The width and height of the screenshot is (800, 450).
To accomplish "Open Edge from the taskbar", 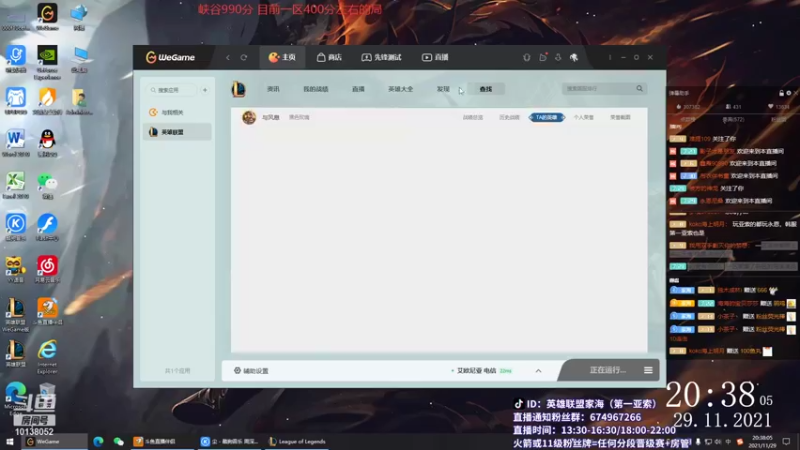I will (x=98, y=441).
